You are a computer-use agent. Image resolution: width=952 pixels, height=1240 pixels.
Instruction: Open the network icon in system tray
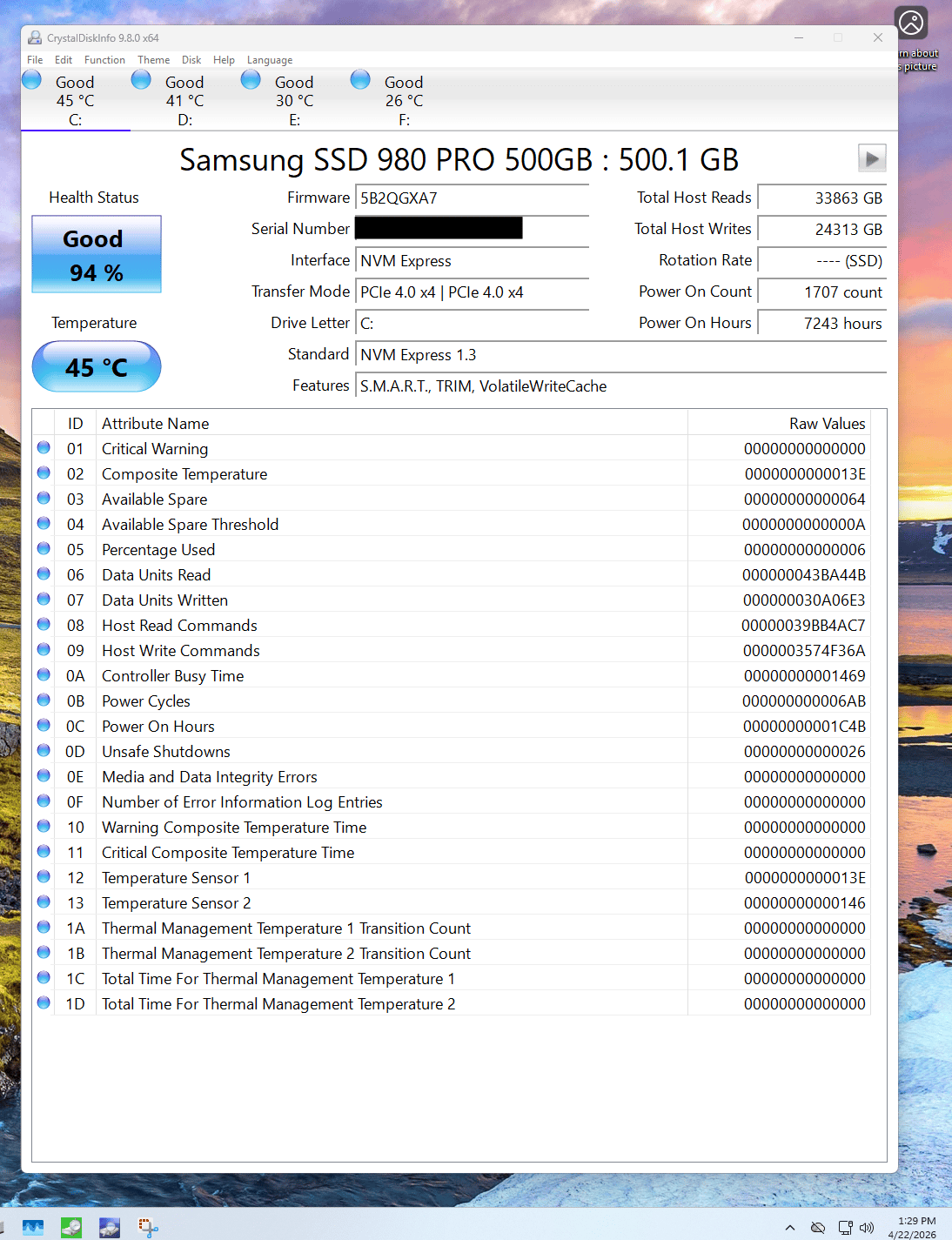(845, 1228)
